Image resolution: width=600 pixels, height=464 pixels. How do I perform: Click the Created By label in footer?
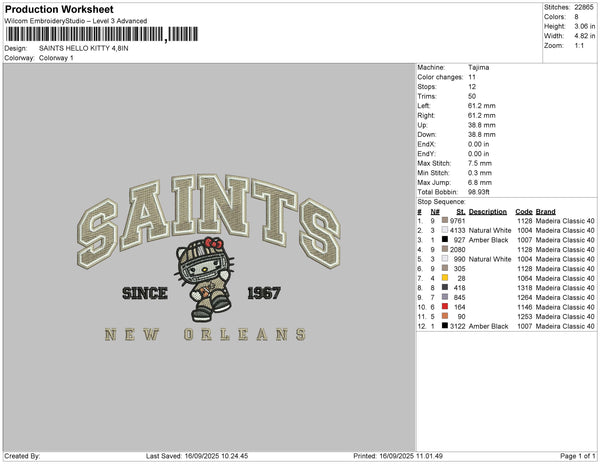tap(22, 456)
